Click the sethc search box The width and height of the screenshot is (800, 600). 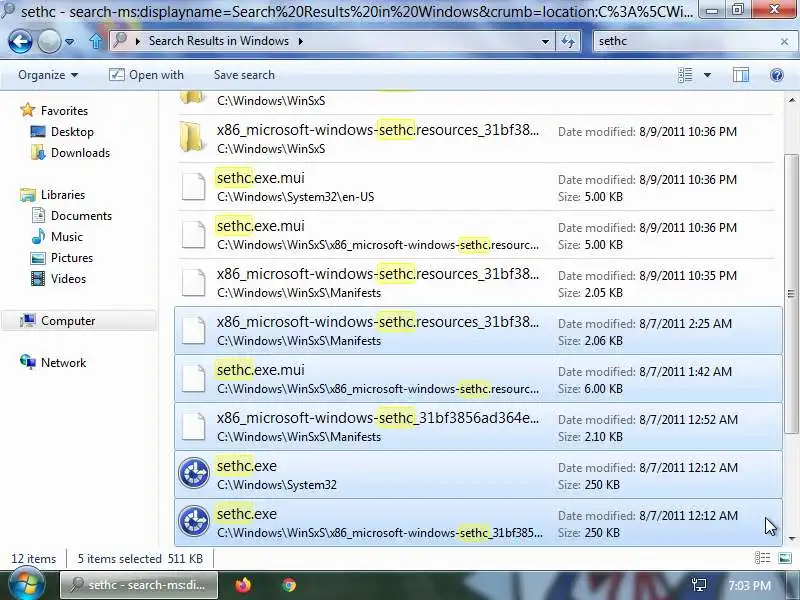tap(685, 41)
